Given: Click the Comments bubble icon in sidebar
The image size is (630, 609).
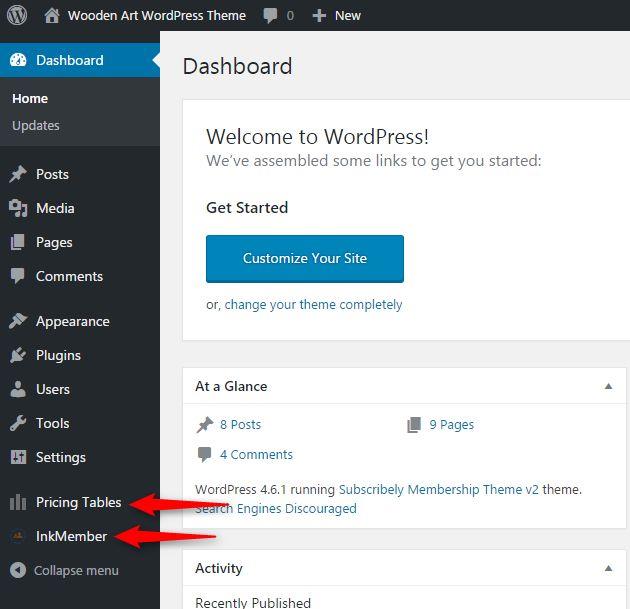Looking at the screenshot, I should (18, 276).
